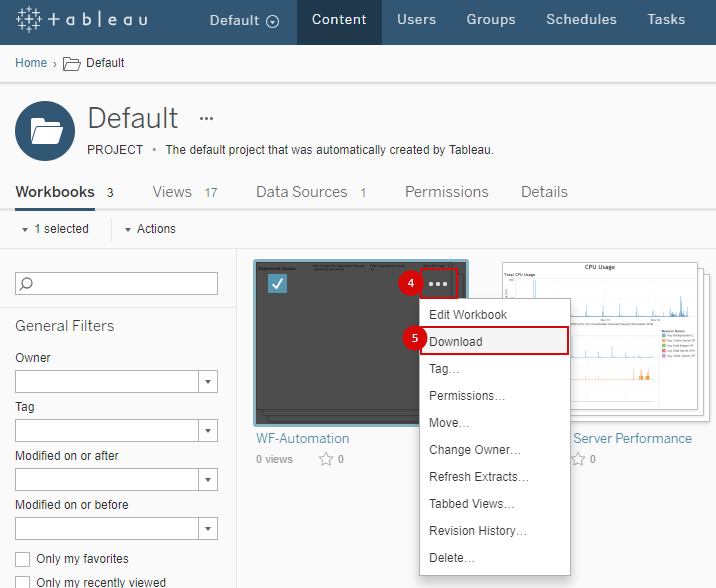This screenshot has height=588, width=716.
Task: View the Details tab
Action: [544, 192]
